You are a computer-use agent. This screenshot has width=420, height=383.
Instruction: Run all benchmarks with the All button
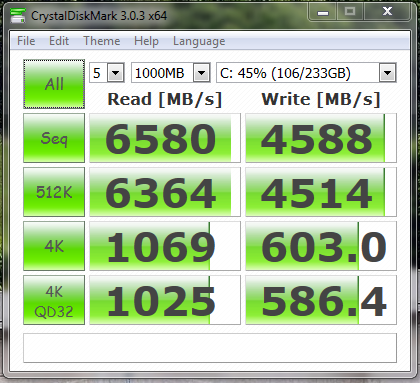click(x=54, y=84)
